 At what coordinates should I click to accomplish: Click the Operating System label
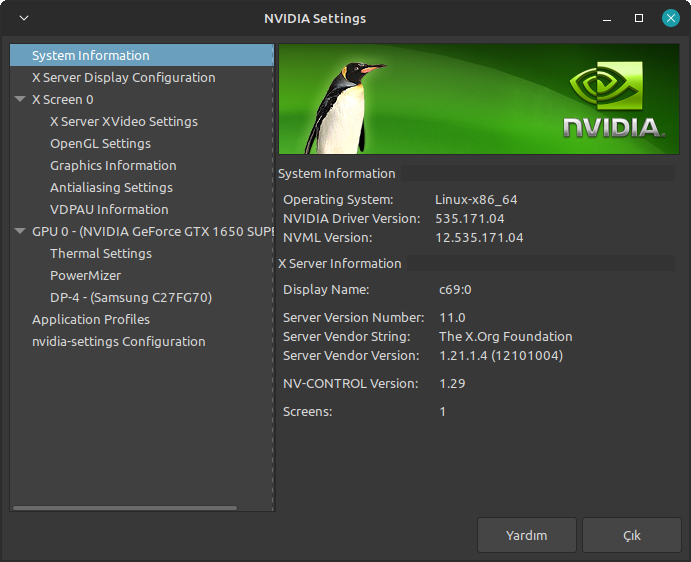(x=338, y=200)
